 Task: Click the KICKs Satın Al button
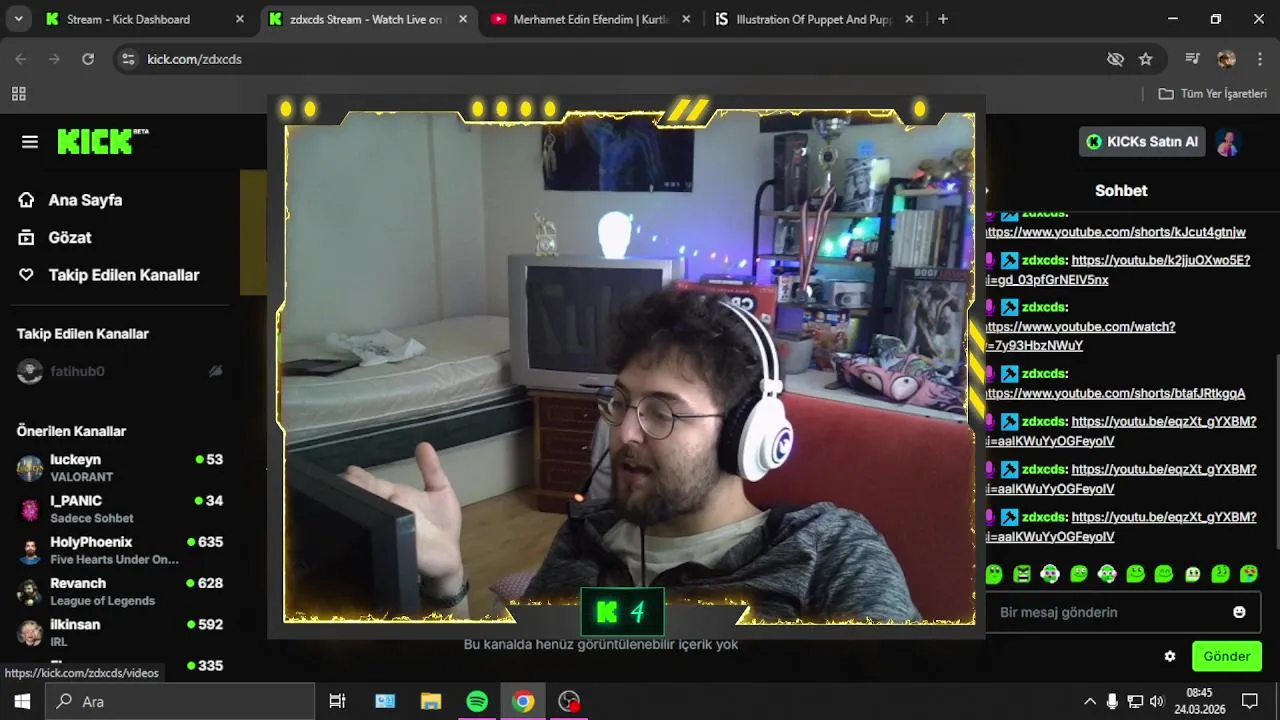[x=1142, y=142]
